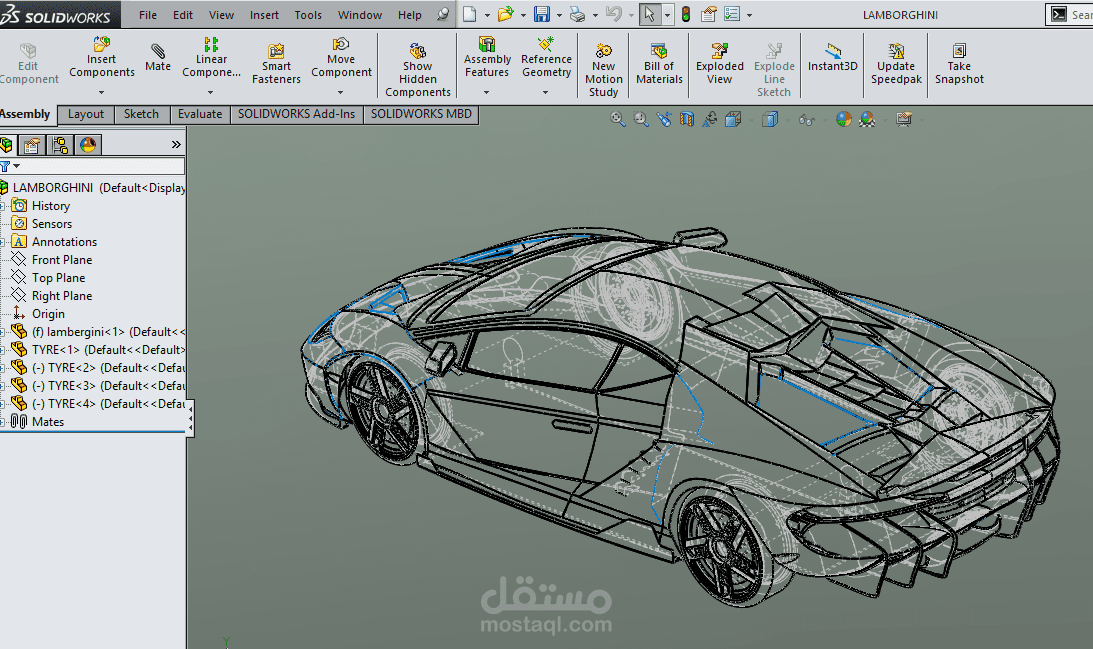The width and height of the screenshot is (1093, 649).
Task: Open the Reference Geometry dropdown arrow
Action: (545, 92)
